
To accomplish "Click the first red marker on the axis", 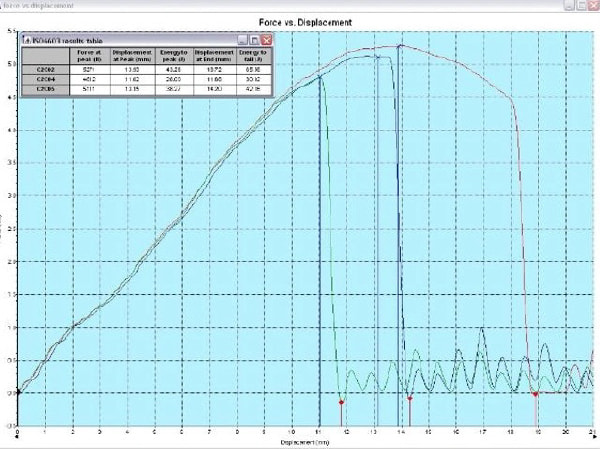I will pos(342,402).
